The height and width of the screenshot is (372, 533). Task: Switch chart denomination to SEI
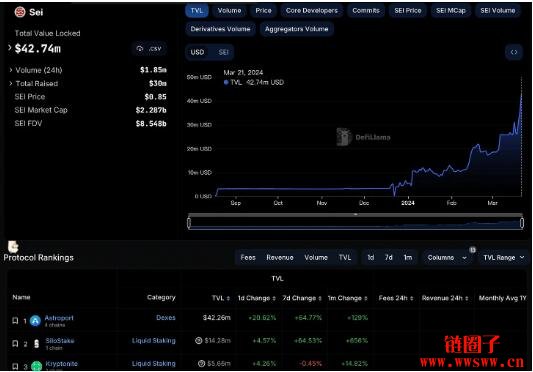pos(223,52)
